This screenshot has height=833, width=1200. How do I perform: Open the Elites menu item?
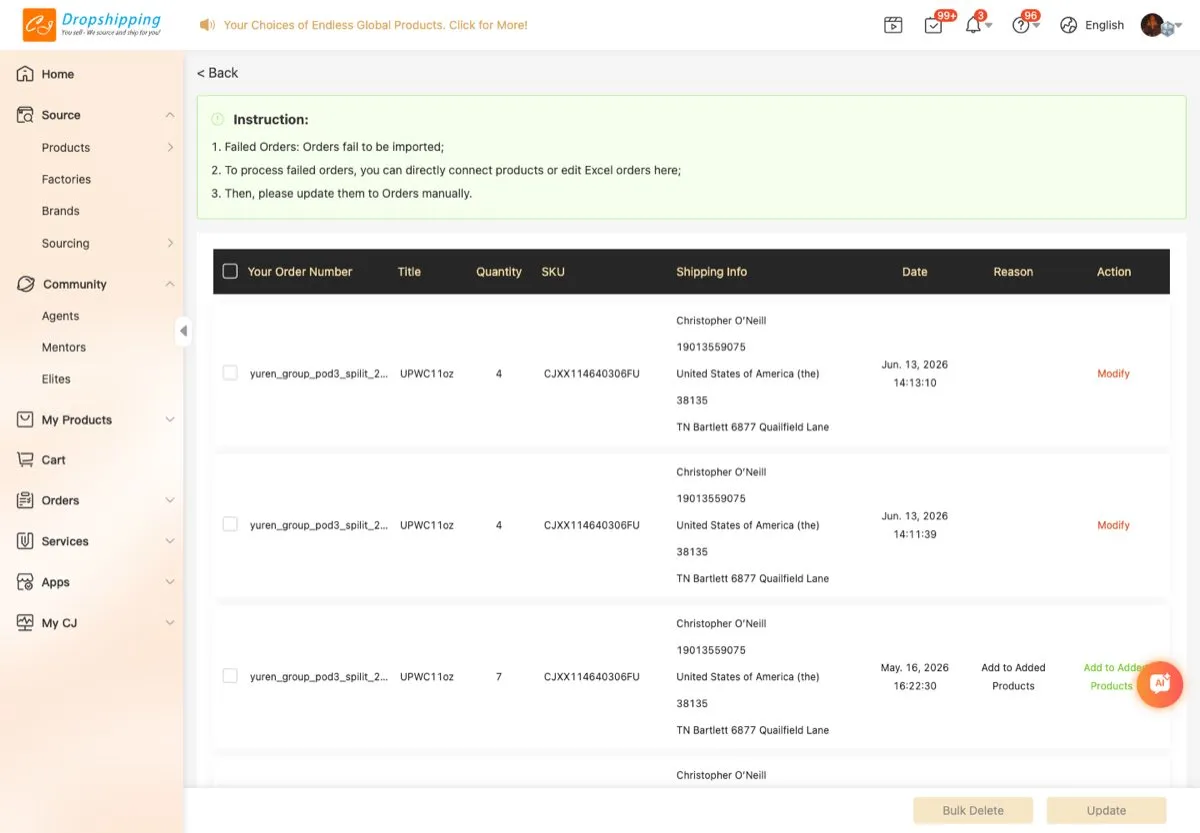coord(56,379)
